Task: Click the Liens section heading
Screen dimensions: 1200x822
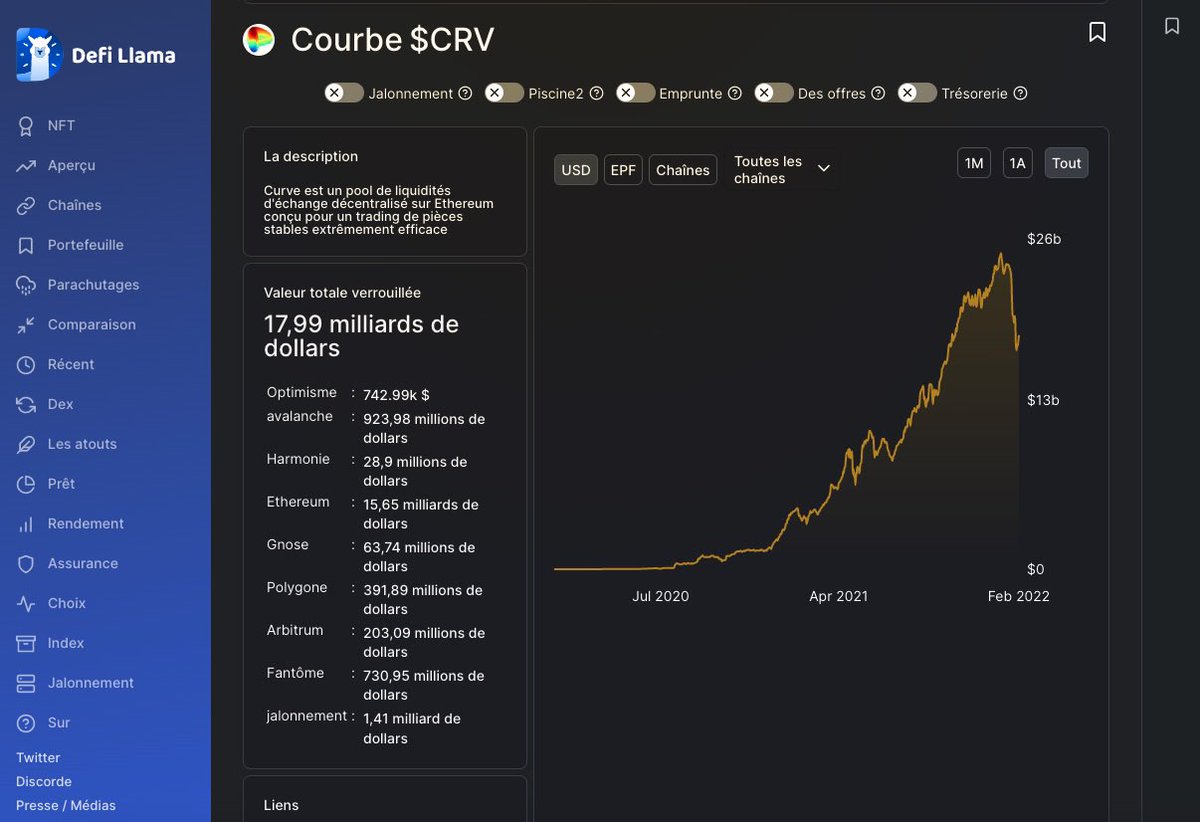Action: click(281, 805)
